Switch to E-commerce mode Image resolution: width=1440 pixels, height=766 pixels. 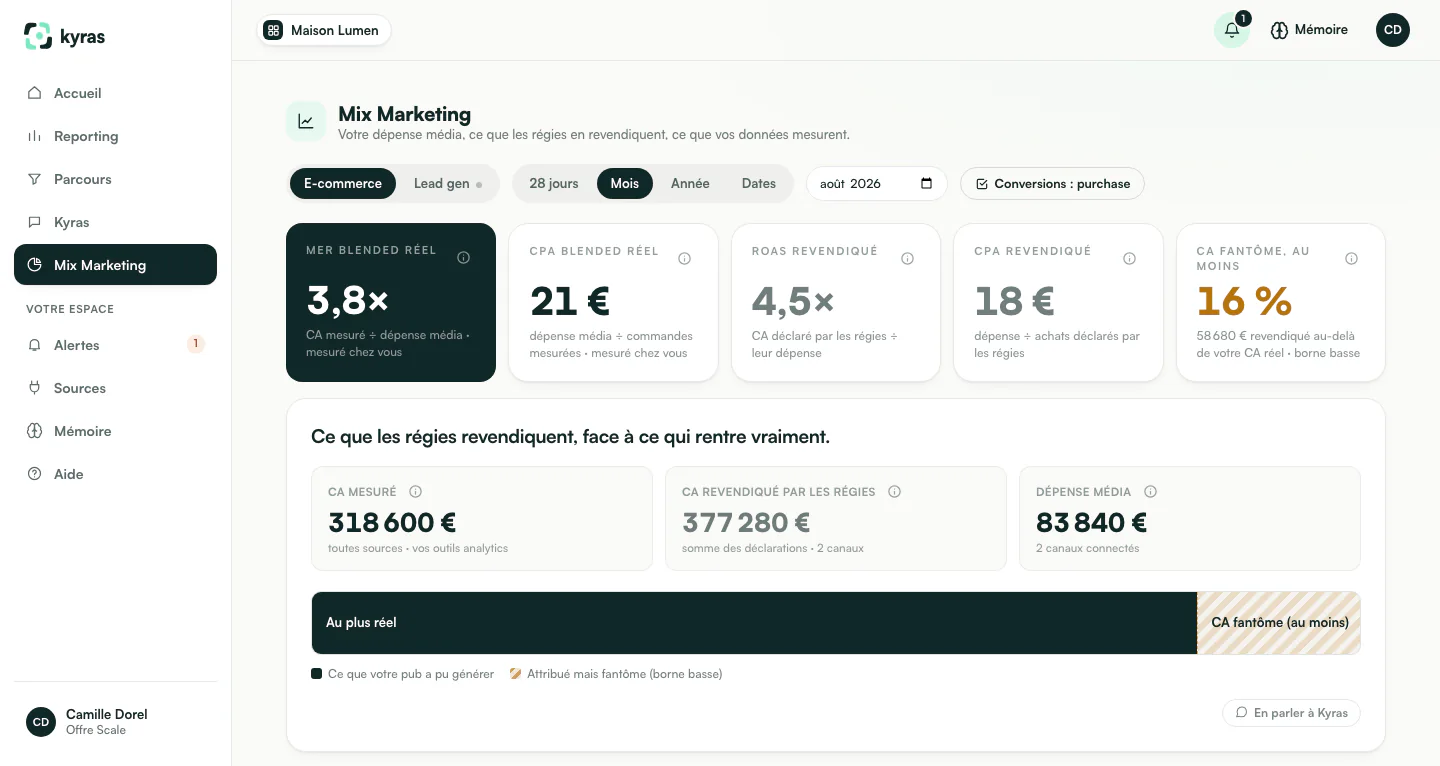343,184
